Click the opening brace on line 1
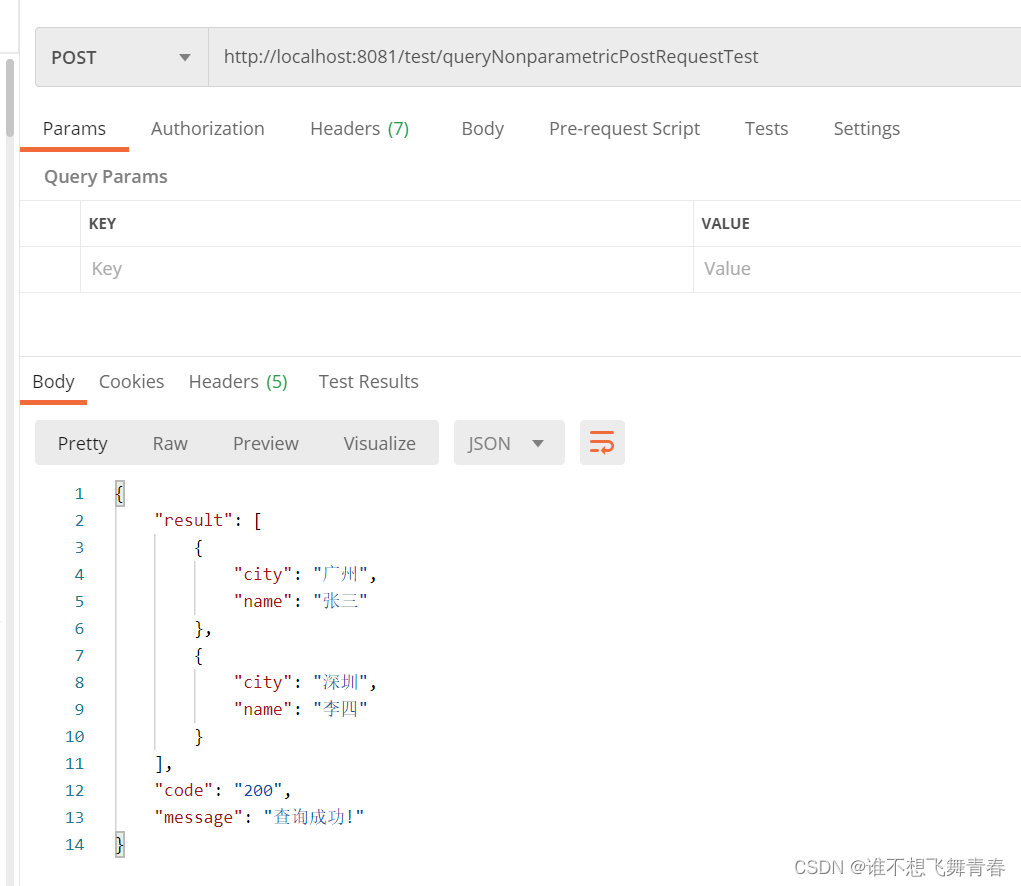The width and height of the screenshot is (1021, 886). pyautogui.click(x=119, y=493)
